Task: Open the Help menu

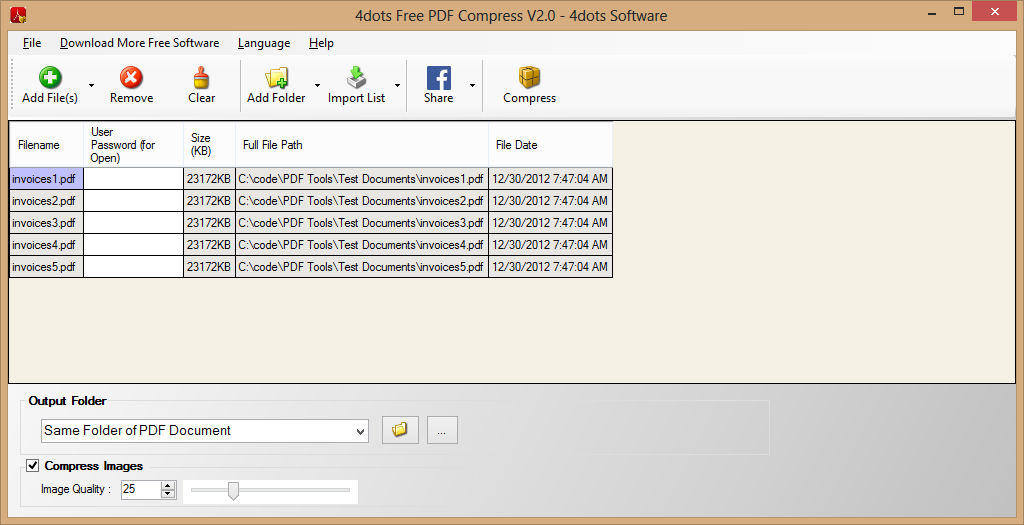Action: [x=321, y=43]
